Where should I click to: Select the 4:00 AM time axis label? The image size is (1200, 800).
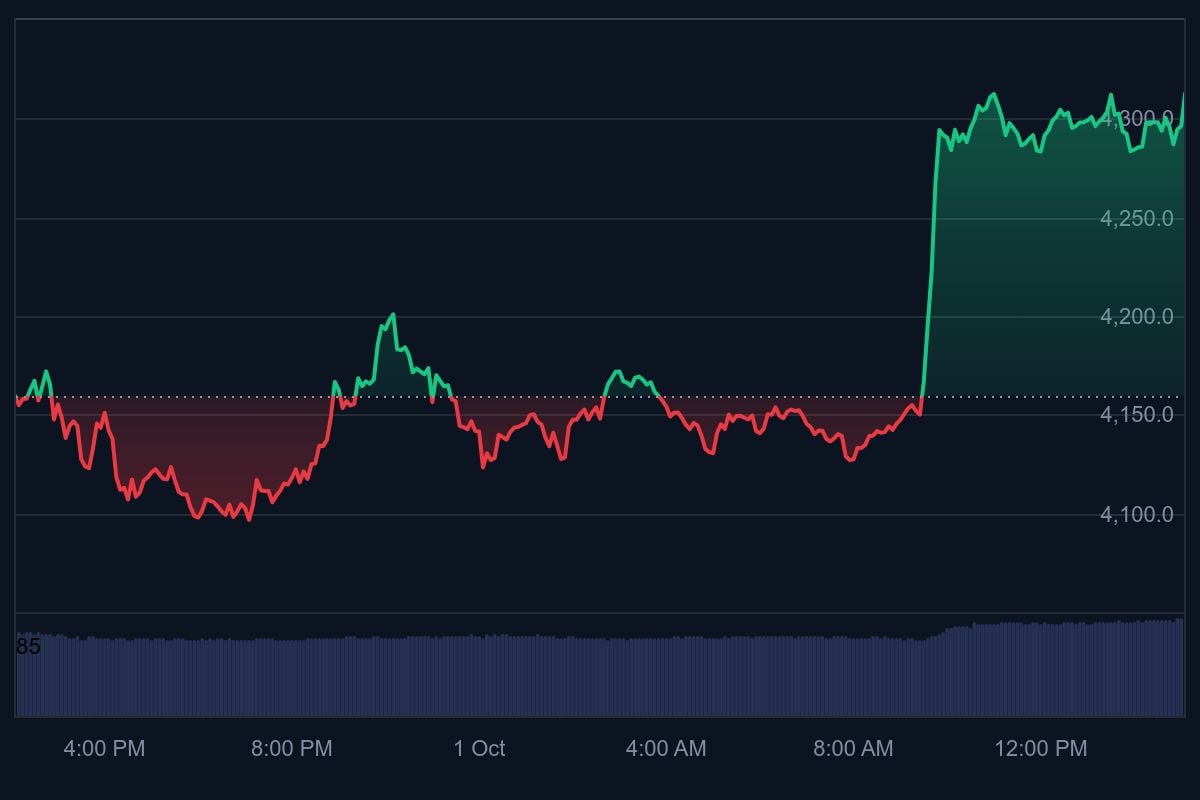coord(666,748)
